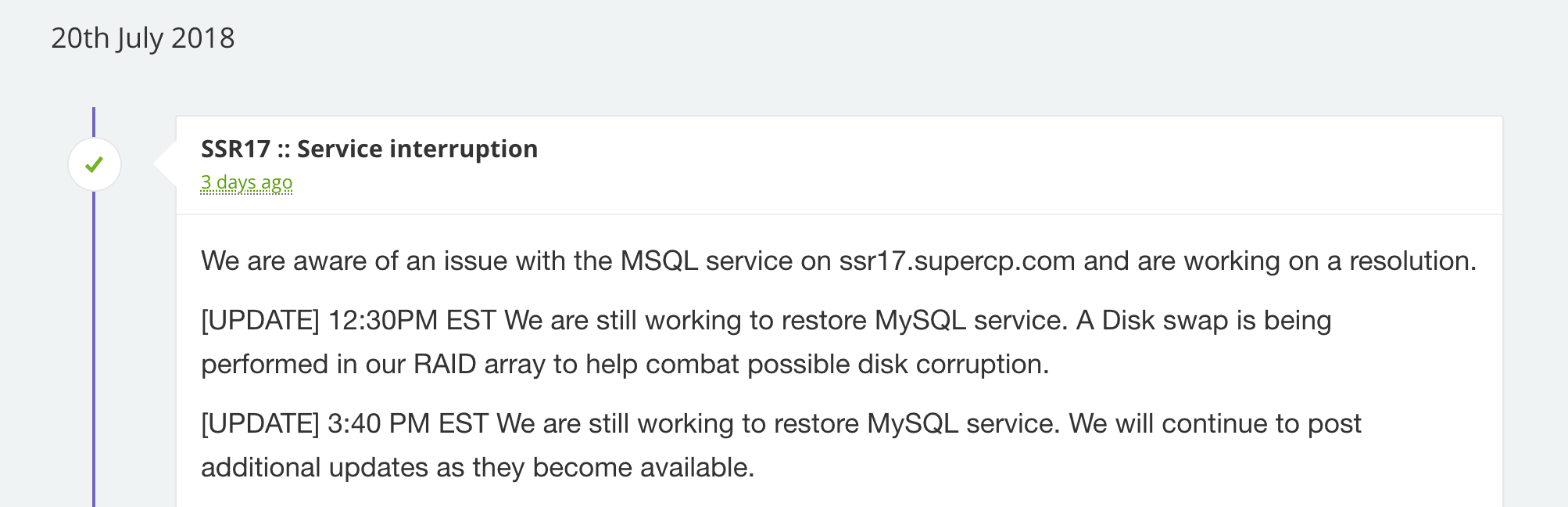Click the "[UPDATE]" tag before 3:40 PM EST
The width and height of the screenshot is (1568, 507).
coord(260,423)
